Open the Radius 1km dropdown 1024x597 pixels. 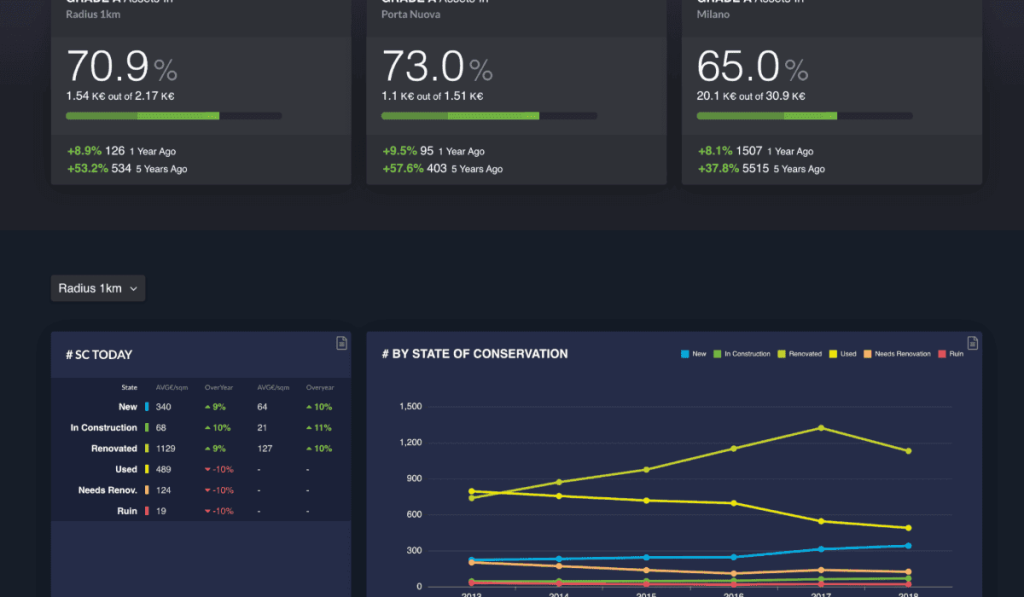click(x=97, y=287)
